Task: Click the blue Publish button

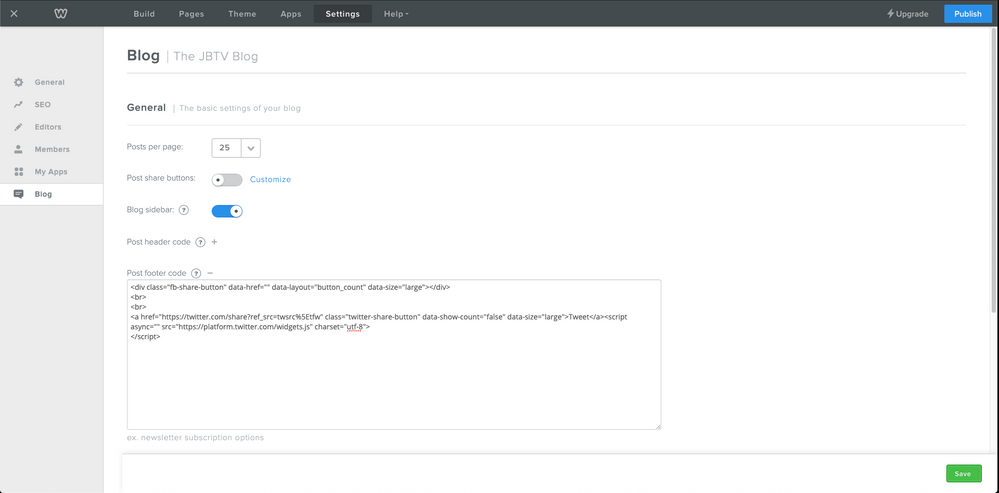Action: tap(968, 14)
